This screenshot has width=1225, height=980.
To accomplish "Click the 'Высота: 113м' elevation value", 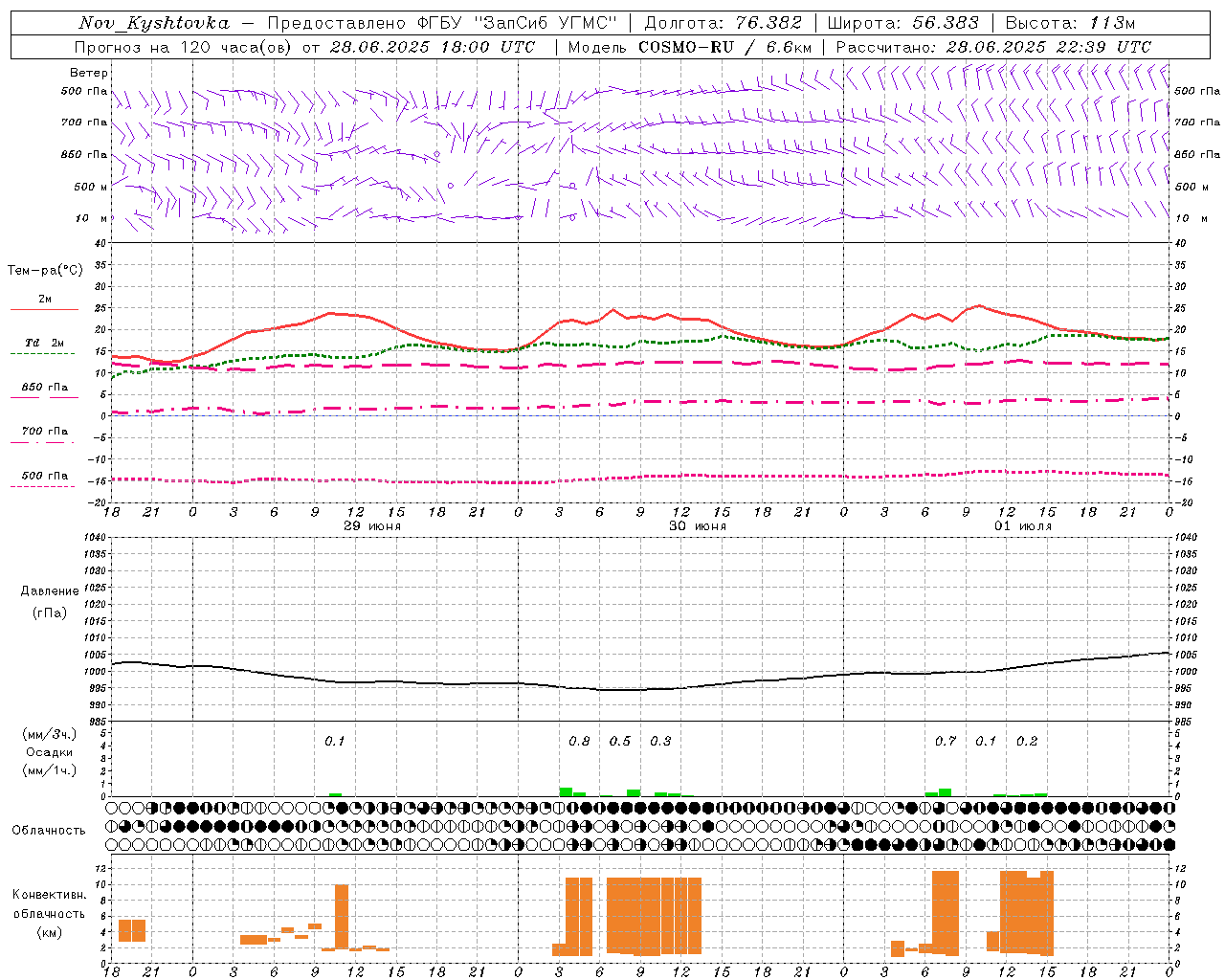I will pyautogui.click(x=1070, y=23).
